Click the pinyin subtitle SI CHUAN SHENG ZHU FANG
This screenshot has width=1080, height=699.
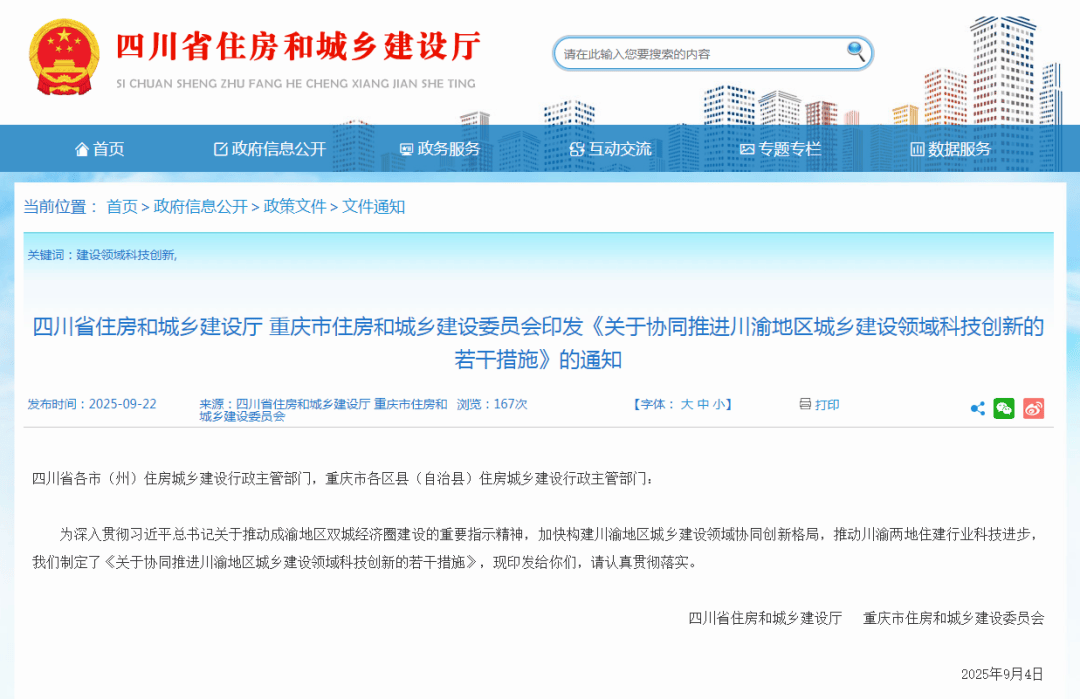(296, 83)
